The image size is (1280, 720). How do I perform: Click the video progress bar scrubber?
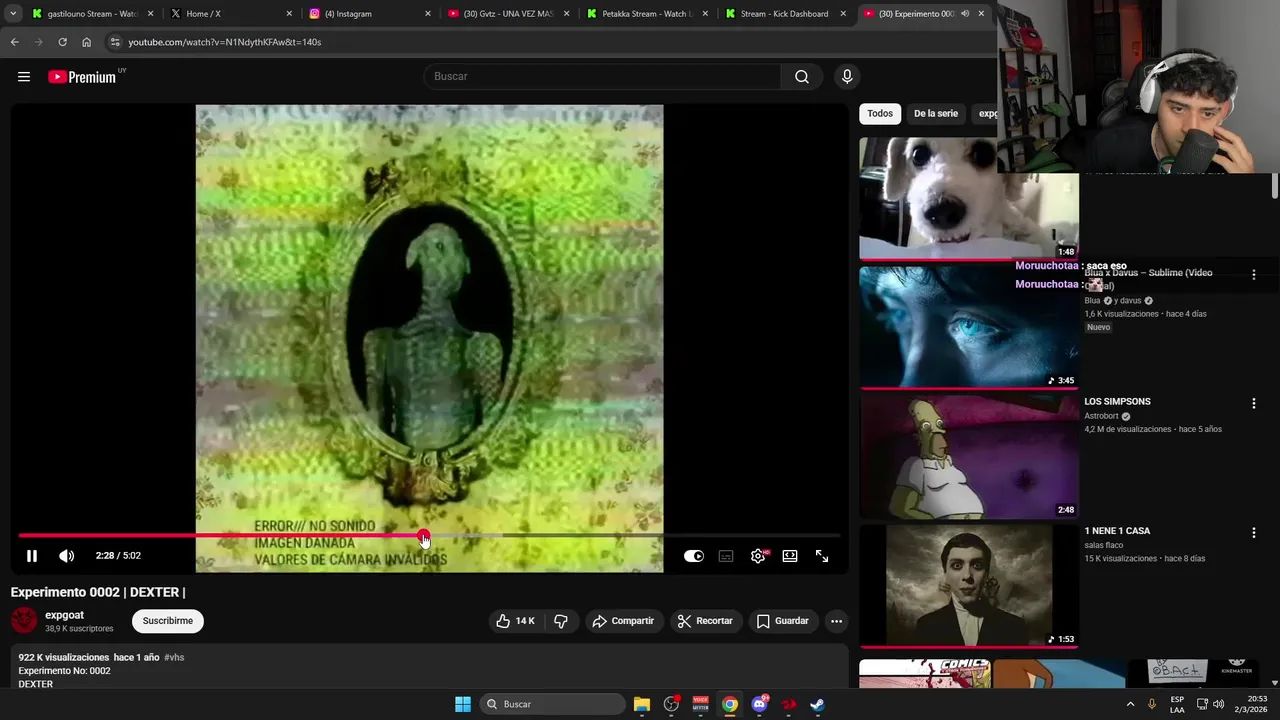pos(424,536)
